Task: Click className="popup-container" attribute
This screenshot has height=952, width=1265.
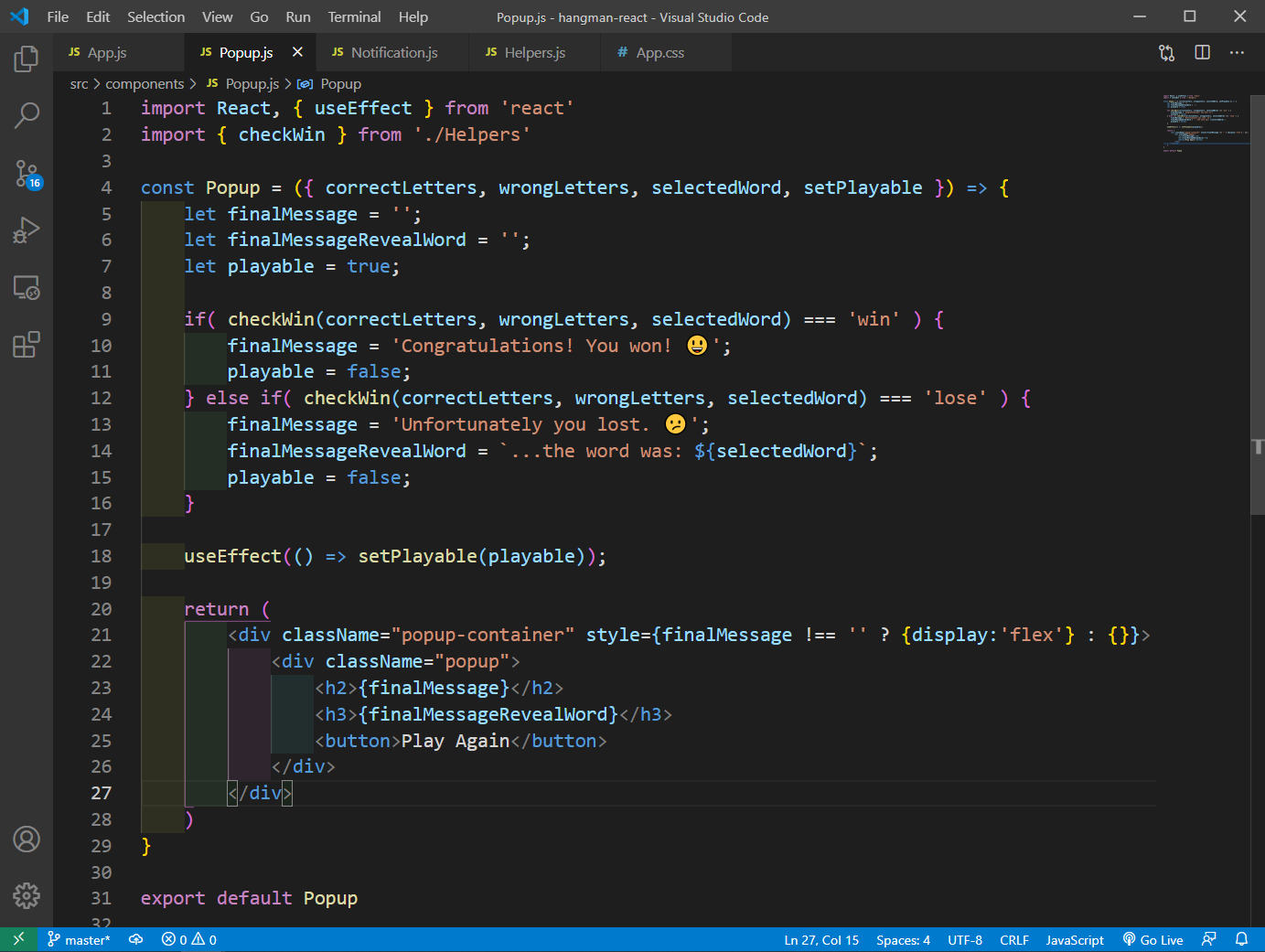Action: (x=428, y=635)
